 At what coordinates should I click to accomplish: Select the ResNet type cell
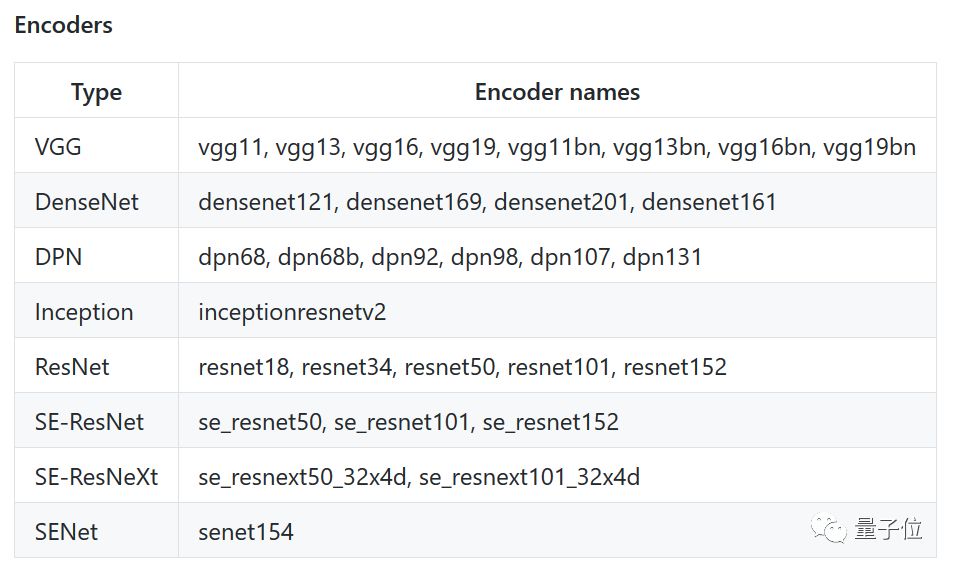(x=72, y=367)
